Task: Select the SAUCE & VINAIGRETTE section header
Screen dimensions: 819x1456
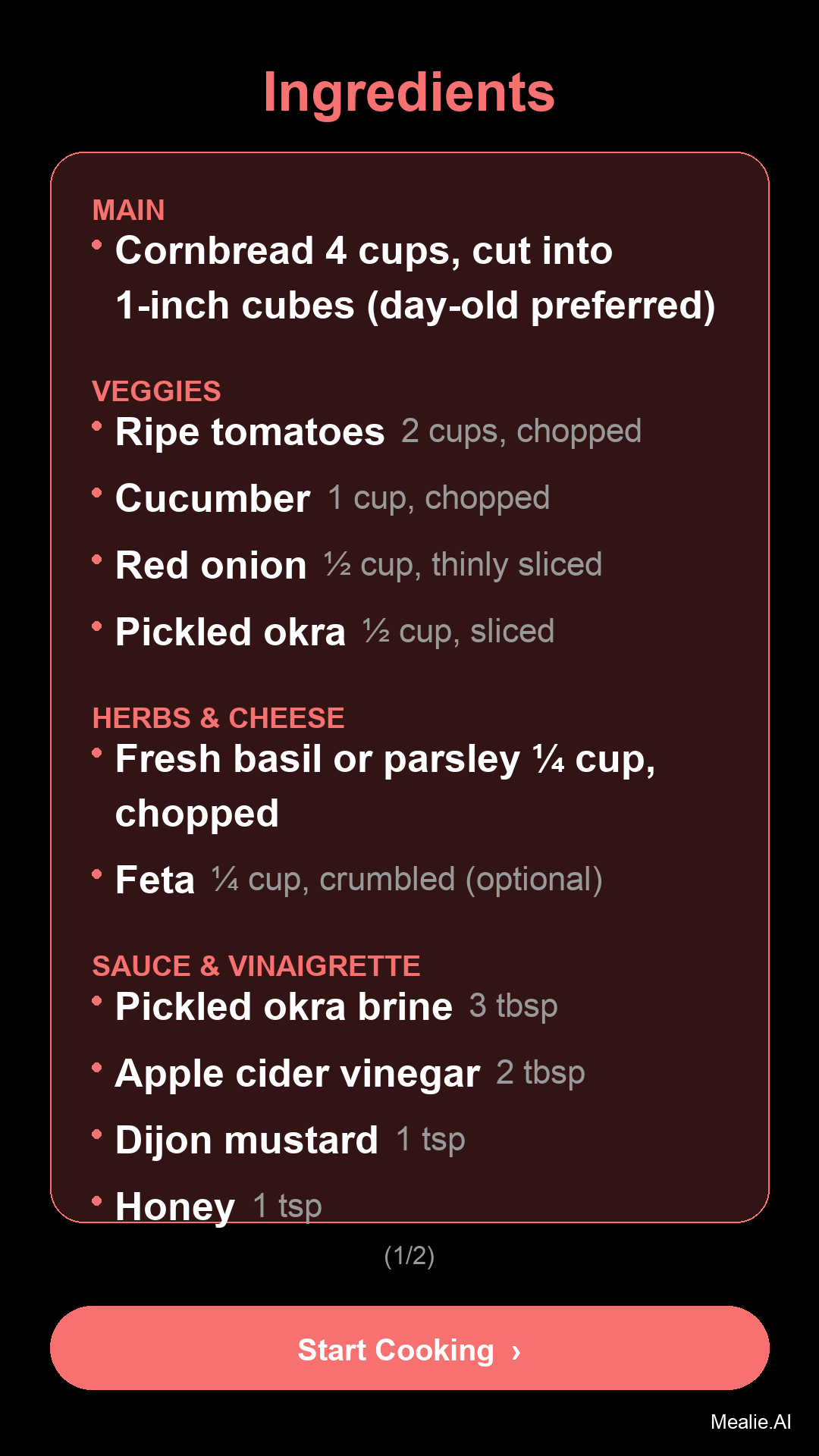Action: pyautogui.click(x=256, y=966)
